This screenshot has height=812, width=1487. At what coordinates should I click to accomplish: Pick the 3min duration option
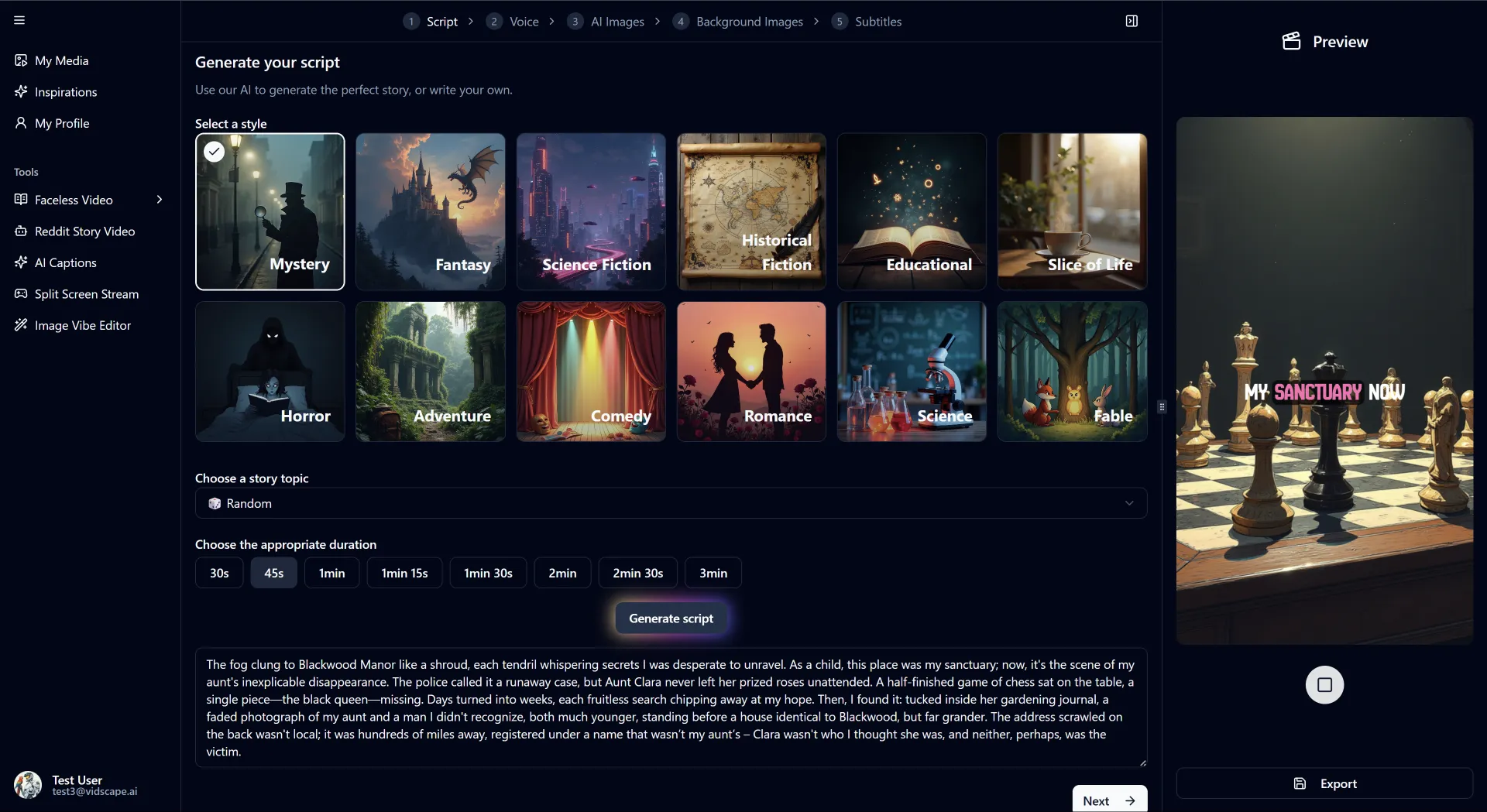(x=713, y=573)
